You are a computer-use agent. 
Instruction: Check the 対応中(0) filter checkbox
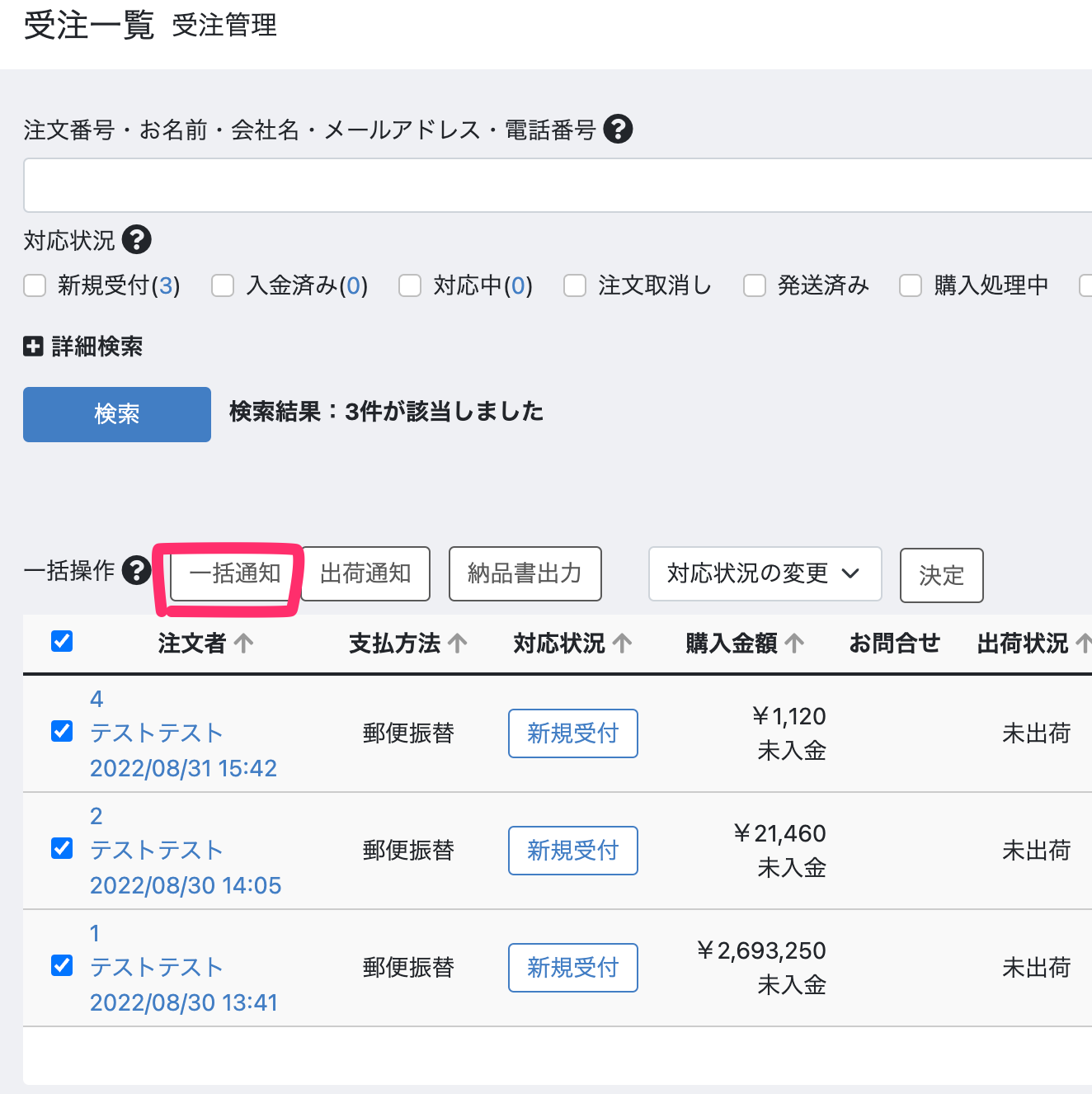coord(410,285)
